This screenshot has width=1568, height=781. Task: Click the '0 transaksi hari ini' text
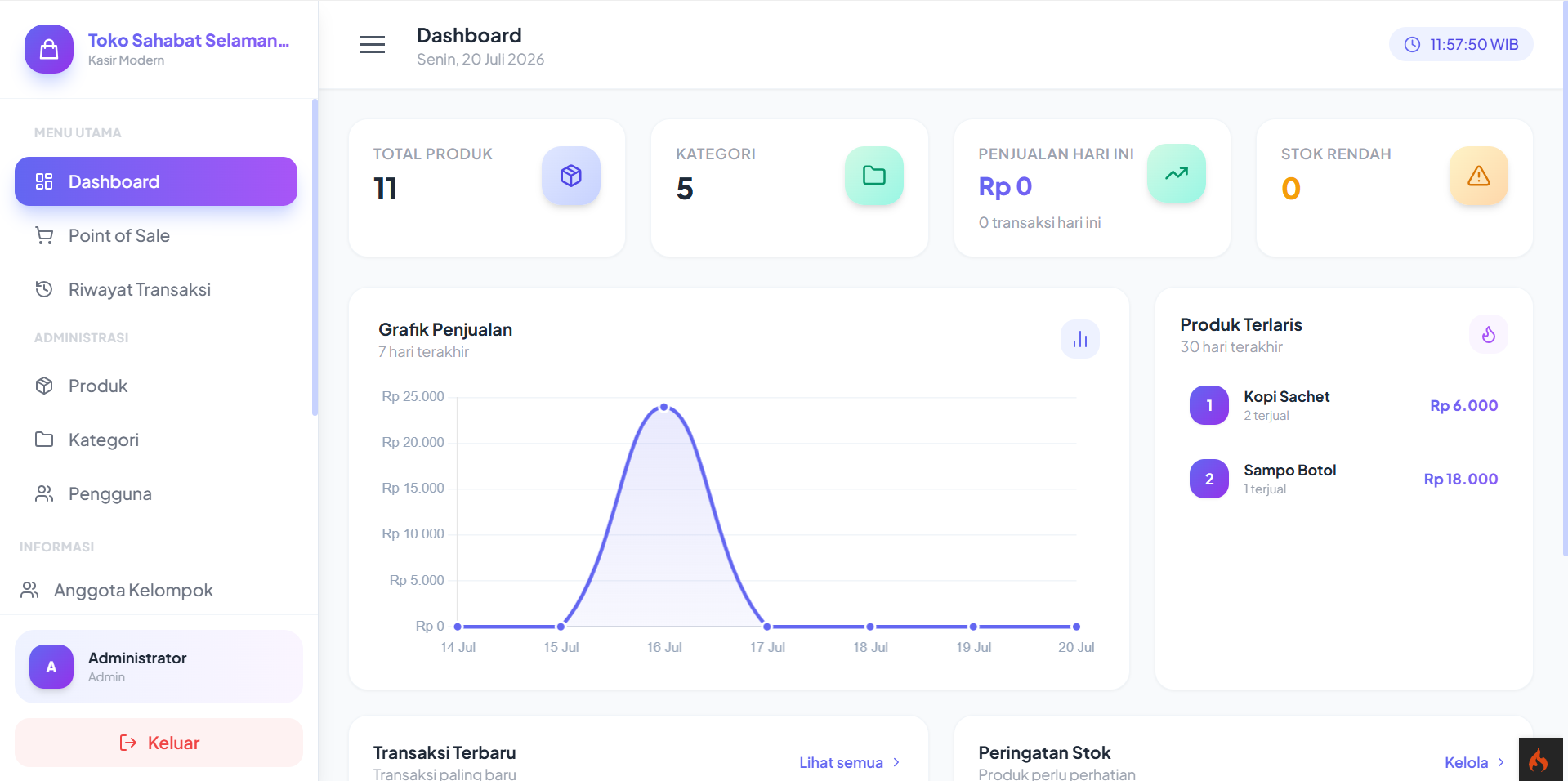pos(1039,222)
